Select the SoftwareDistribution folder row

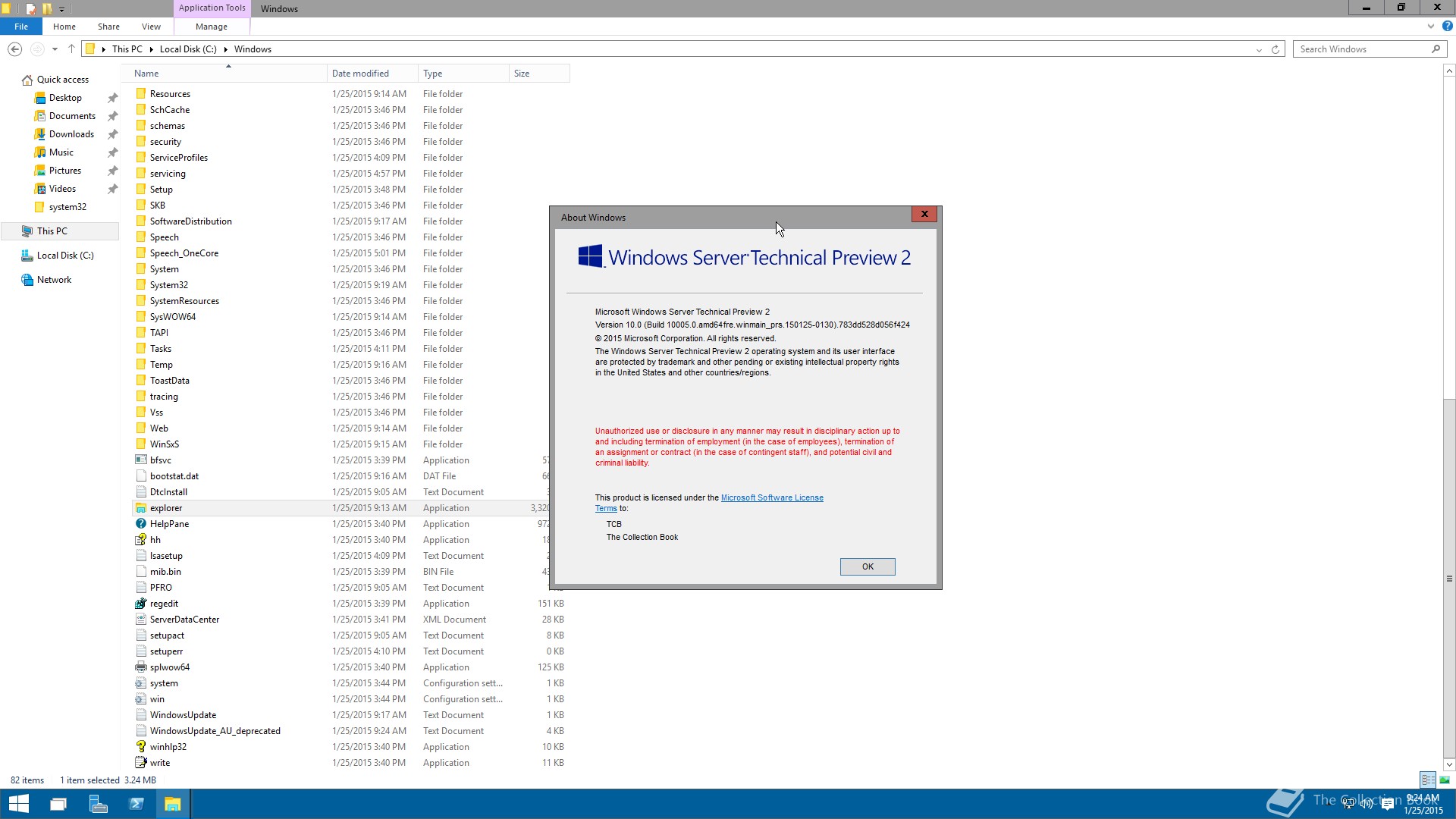(x=340, y=221)
